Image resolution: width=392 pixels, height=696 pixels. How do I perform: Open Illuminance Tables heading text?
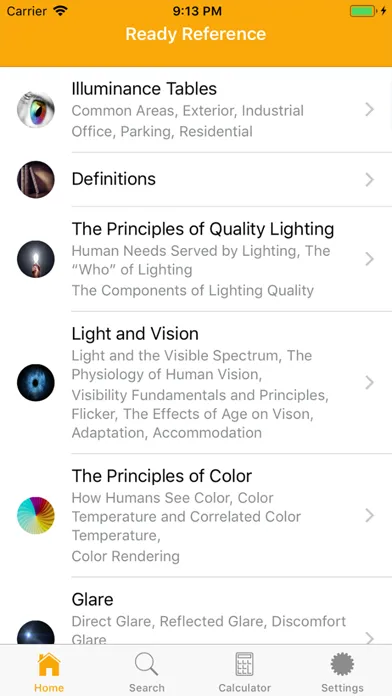(144, 89)
